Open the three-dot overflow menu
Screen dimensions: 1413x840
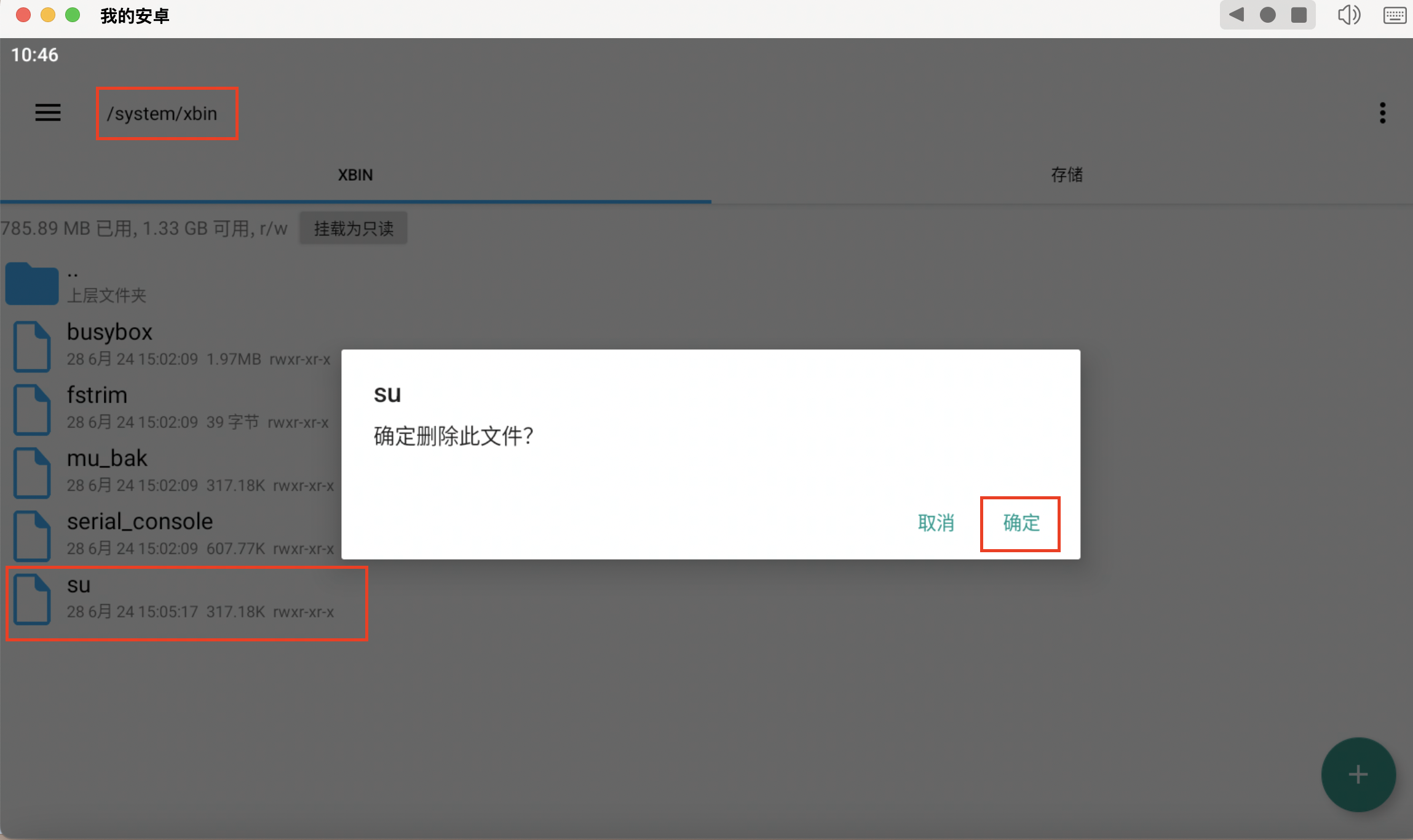coord(1382,113)
